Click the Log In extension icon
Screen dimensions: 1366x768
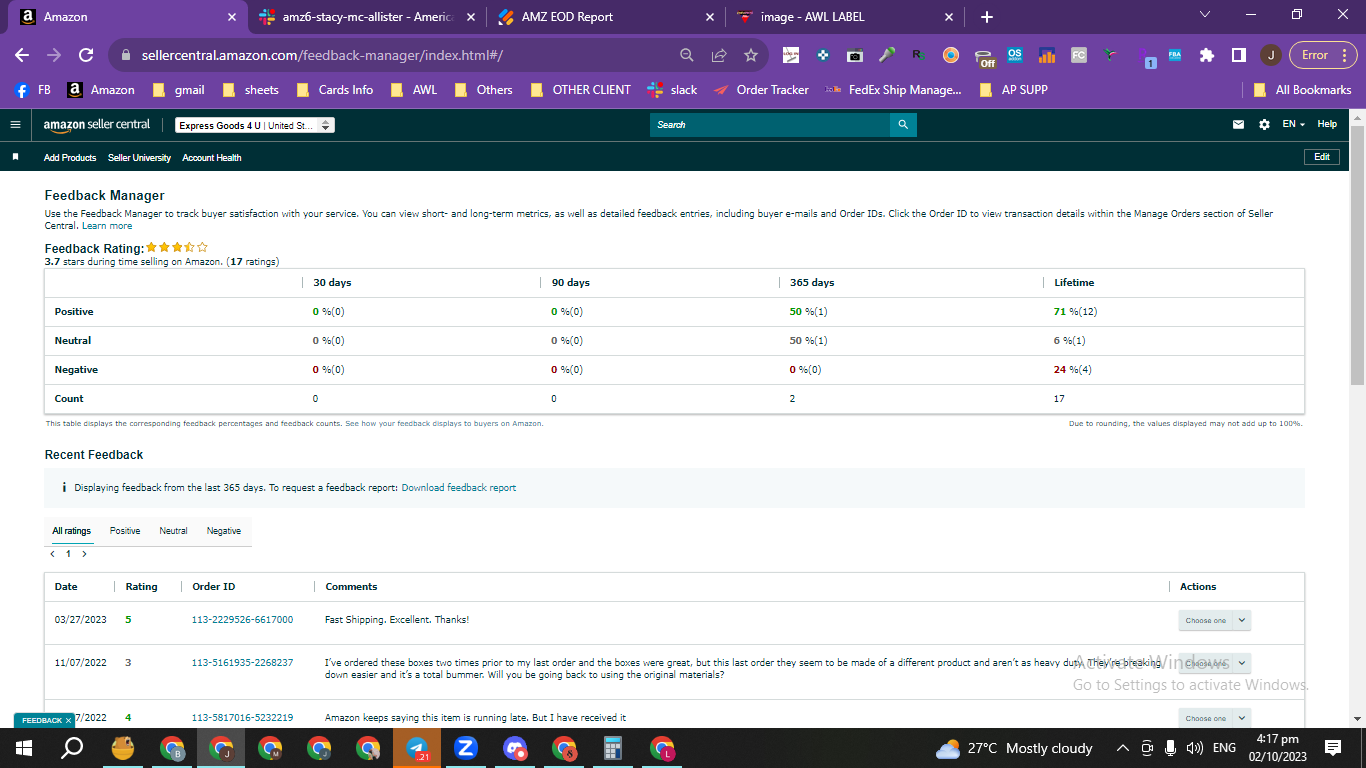pyautogui.click(x=791, y=55)
